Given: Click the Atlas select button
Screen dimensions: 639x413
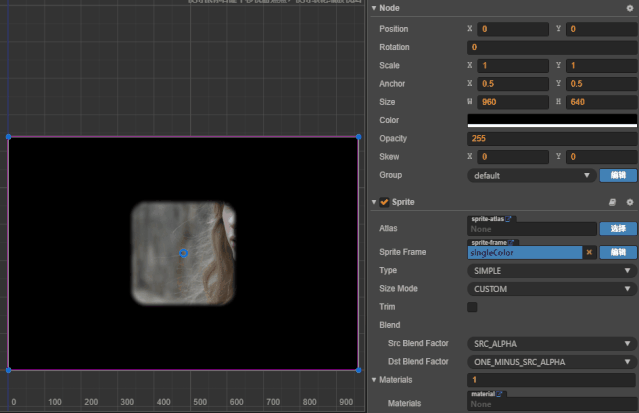Looking at the screenshot, I should [x=618, y=229].
